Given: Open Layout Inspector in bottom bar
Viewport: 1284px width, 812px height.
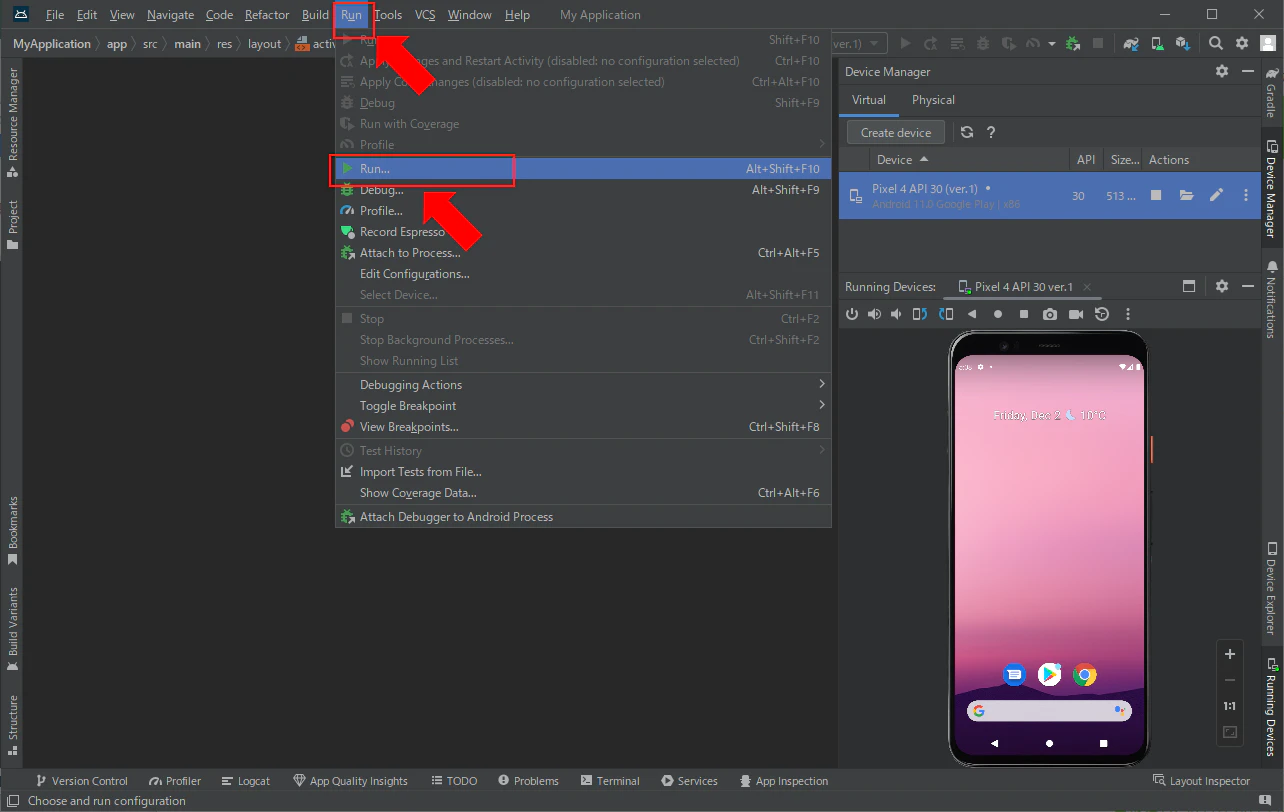Looking at the screenshot, I should click(x=1201, y=781).
